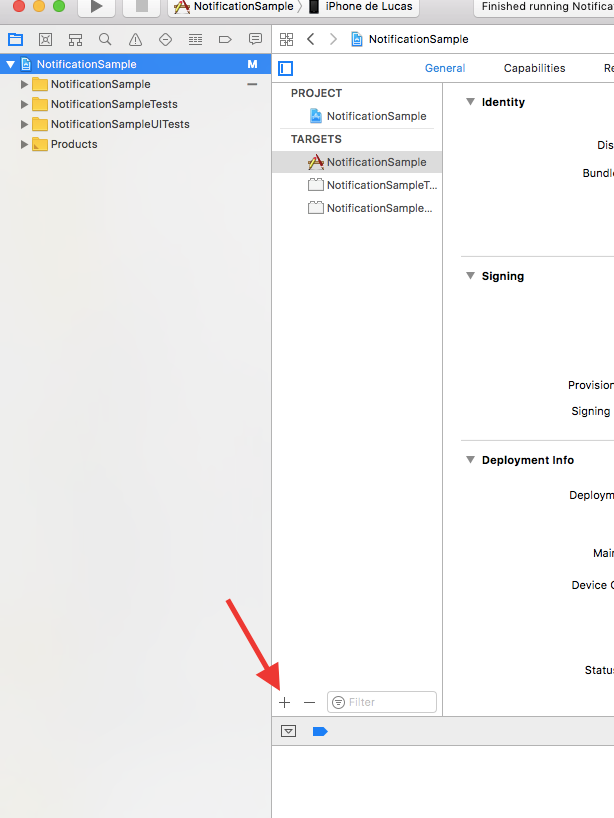Viewport: 614px width, 818px height.
Task: Toggle the project and targets list sidebar
Action: coord(286,68)
